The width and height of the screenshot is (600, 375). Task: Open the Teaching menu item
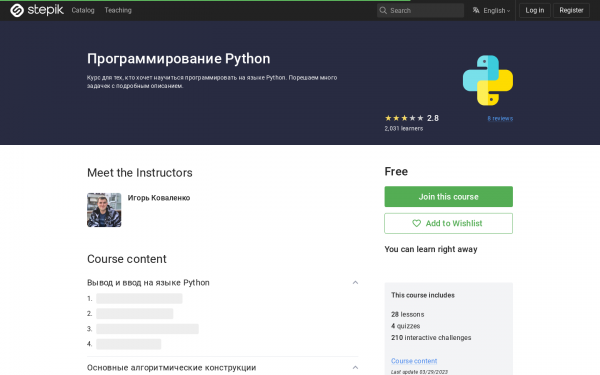[x=118, y=10]
